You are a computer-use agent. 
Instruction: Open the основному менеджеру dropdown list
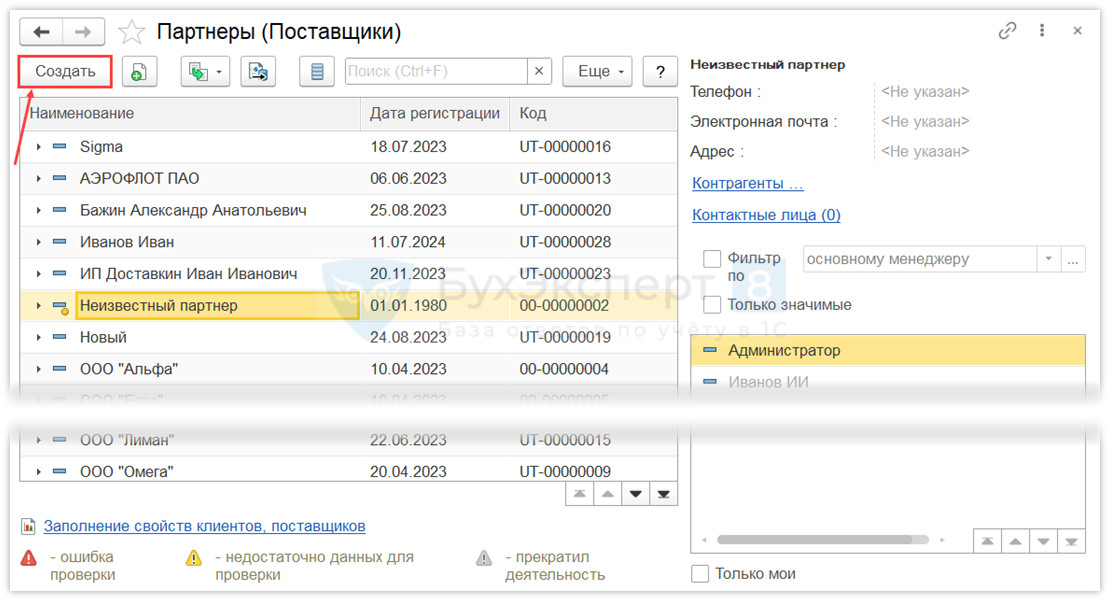tap(1048, 259)
